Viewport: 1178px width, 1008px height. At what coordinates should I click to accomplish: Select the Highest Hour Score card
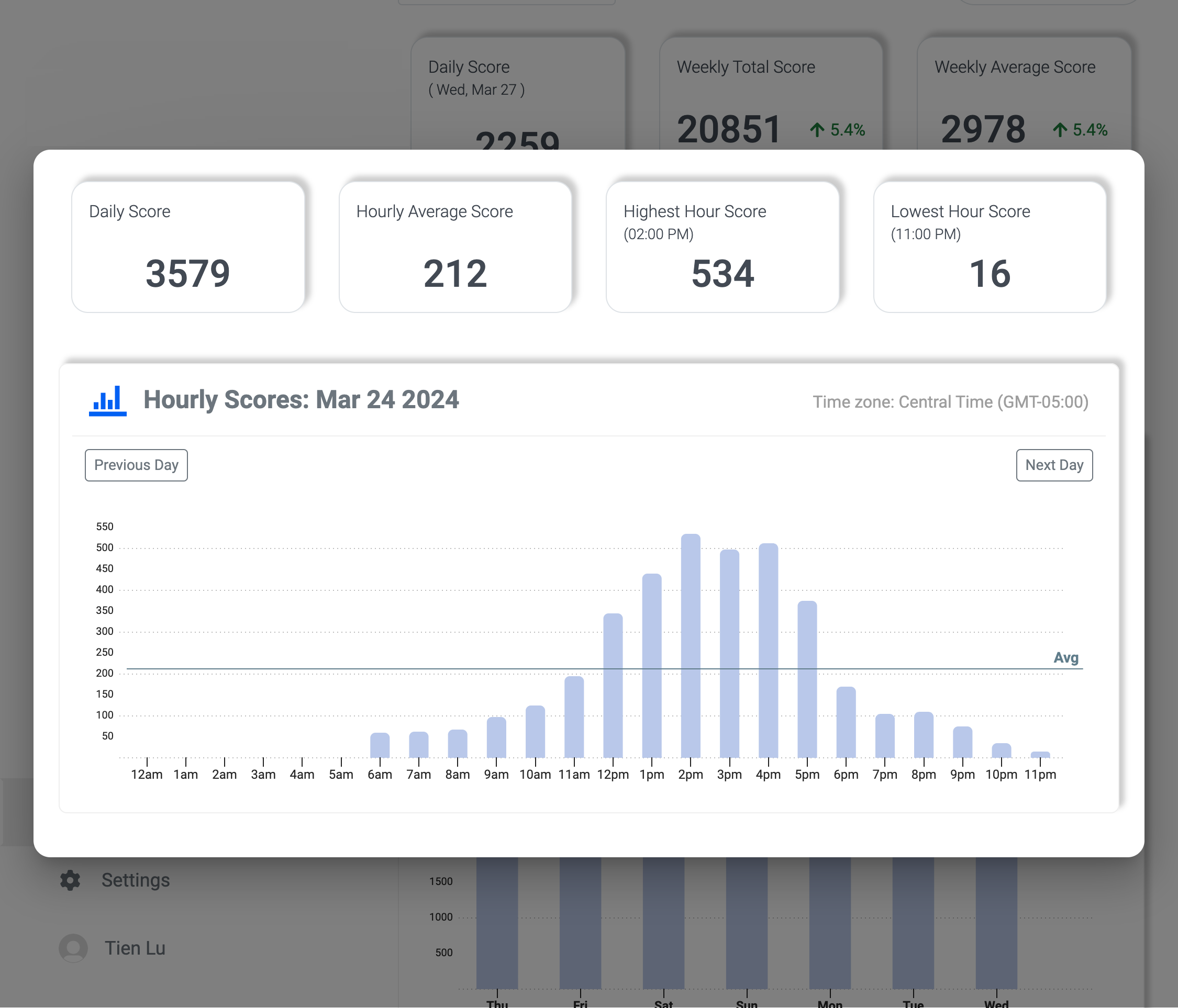tap(723, 247)
